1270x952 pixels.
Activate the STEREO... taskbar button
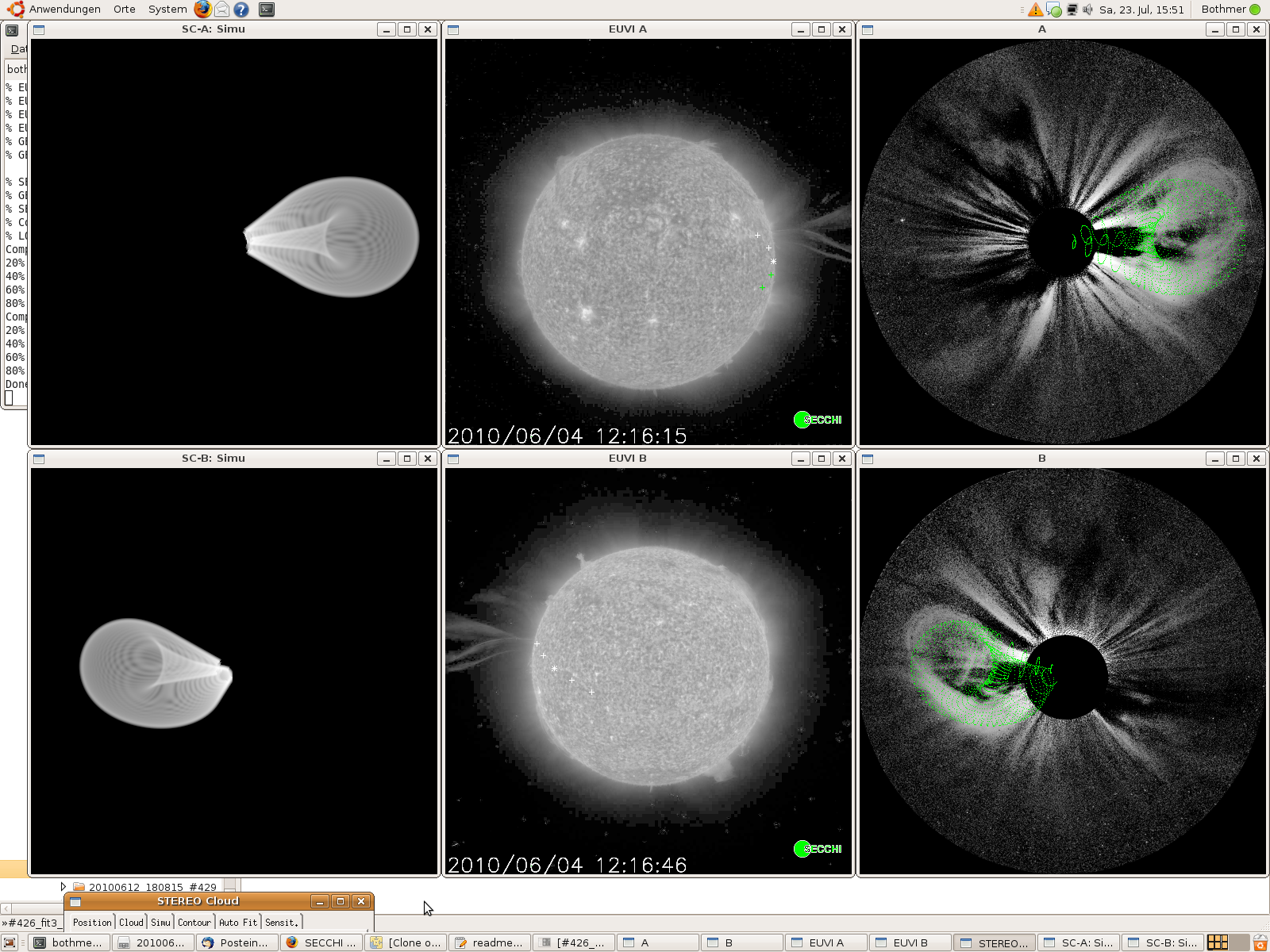tap(995, 942)
